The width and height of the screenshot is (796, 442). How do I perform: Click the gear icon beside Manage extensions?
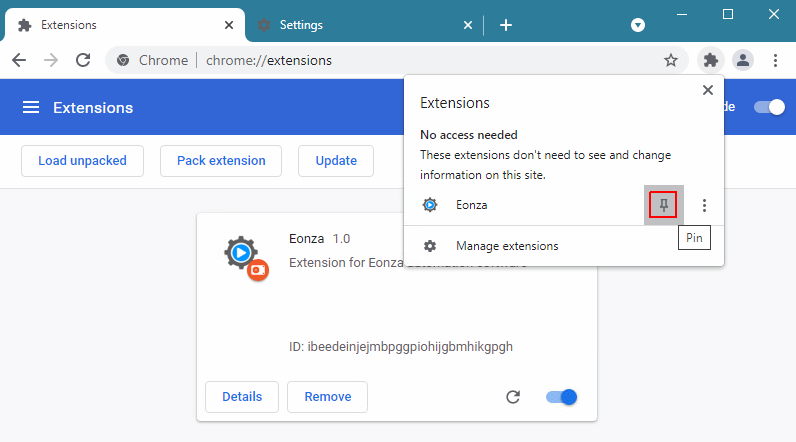(430, 246)
